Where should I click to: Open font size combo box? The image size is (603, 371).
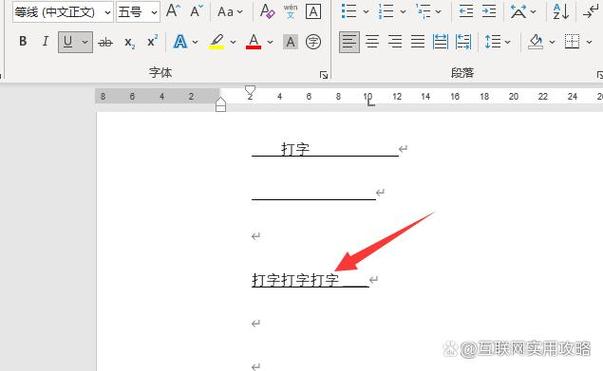pos(138,12)
